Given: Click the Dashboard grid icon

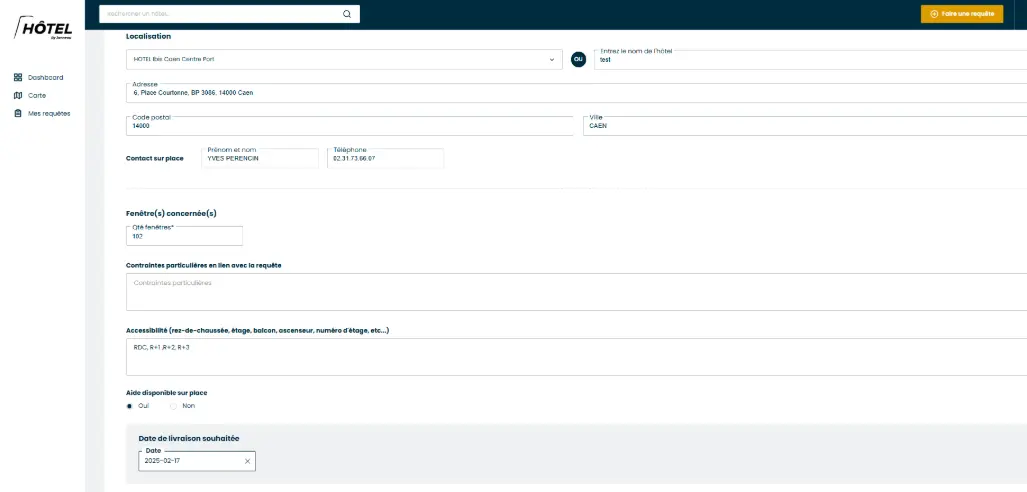Looking at the screenshot, I should [18, 77].
